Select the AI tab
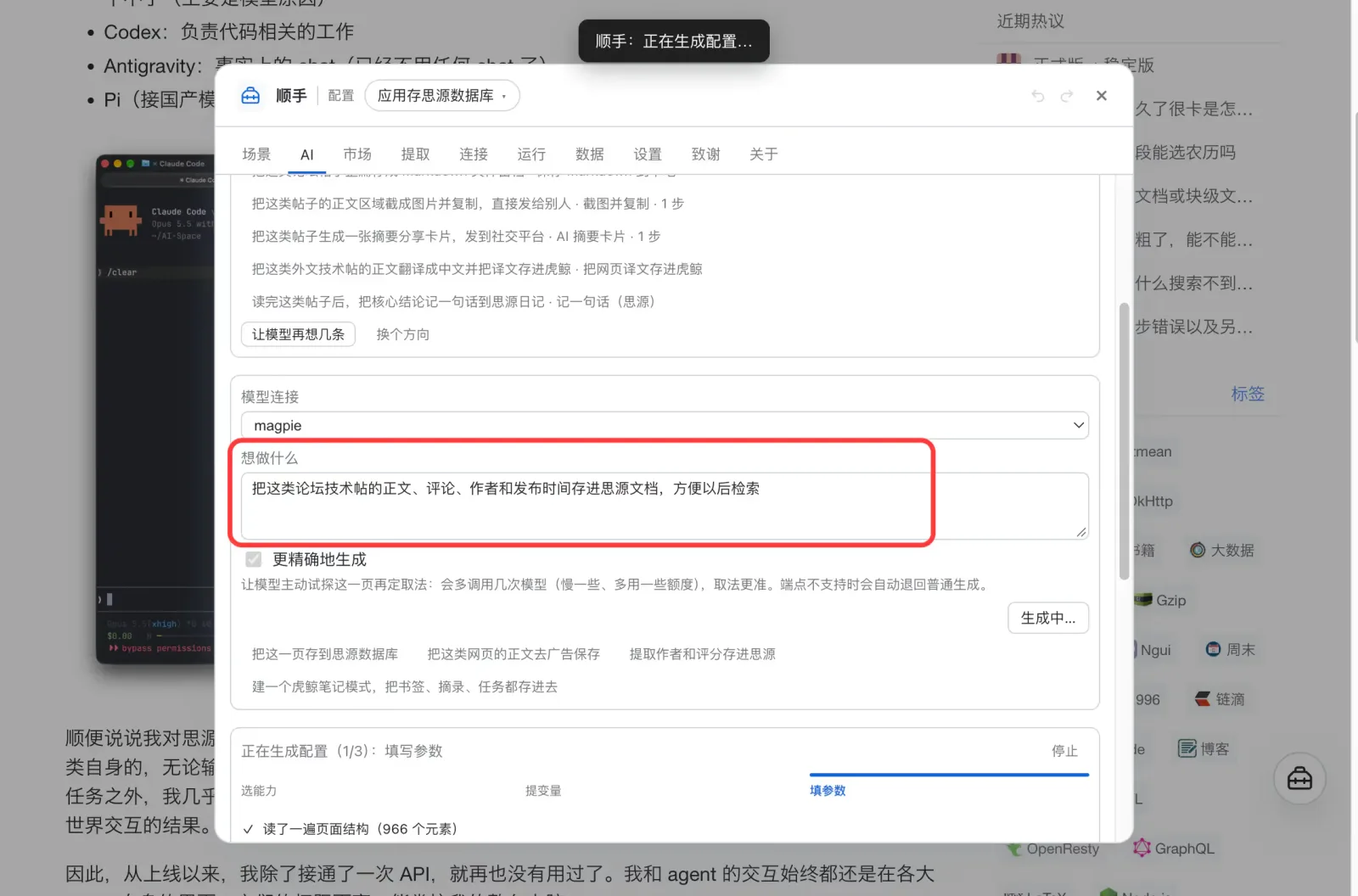Image resolution: width=1358 pixels, height=896 pixels. tap(307, 154)
